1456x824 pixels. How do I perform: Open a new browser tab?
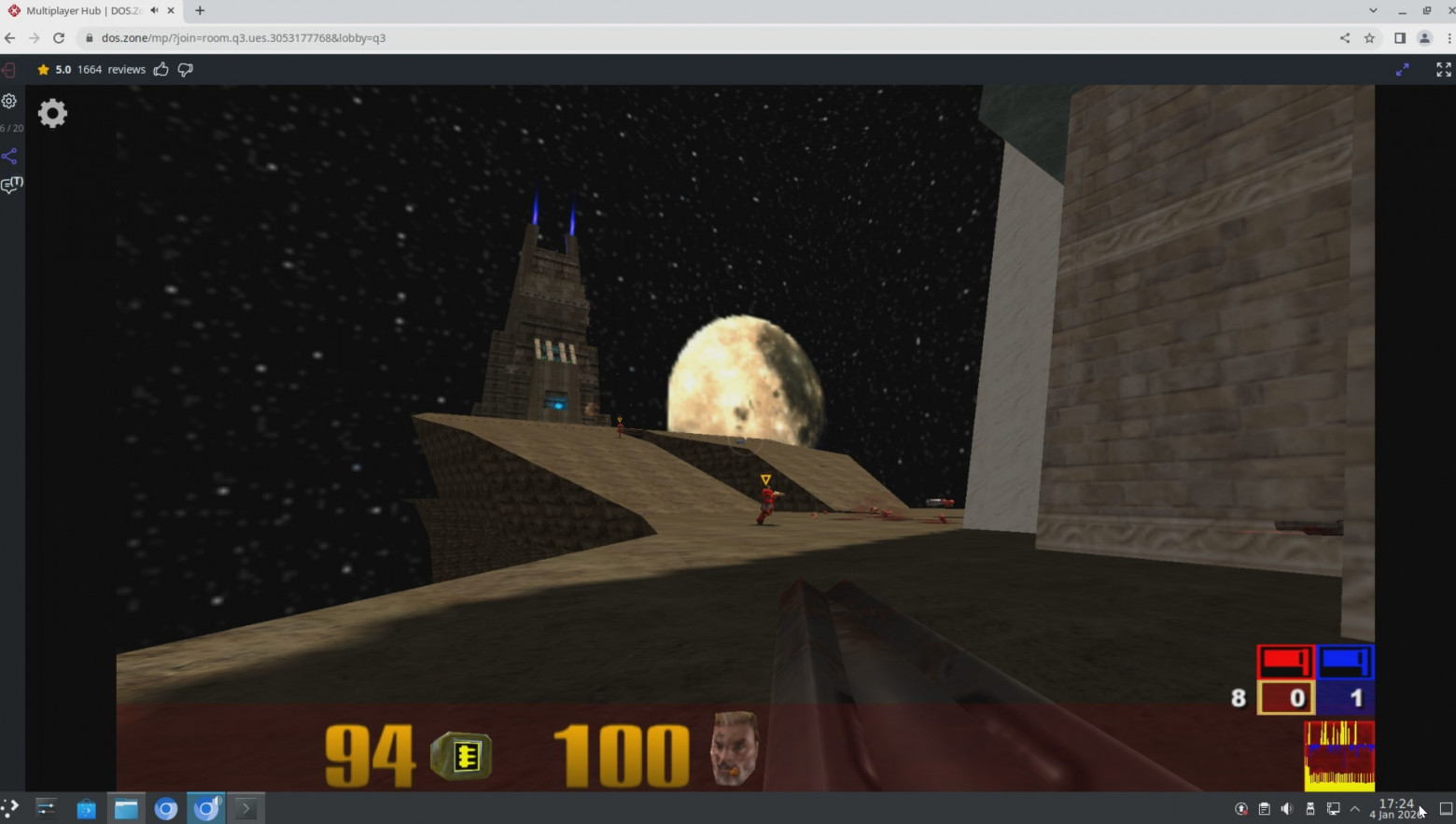[x=200, y=11]
